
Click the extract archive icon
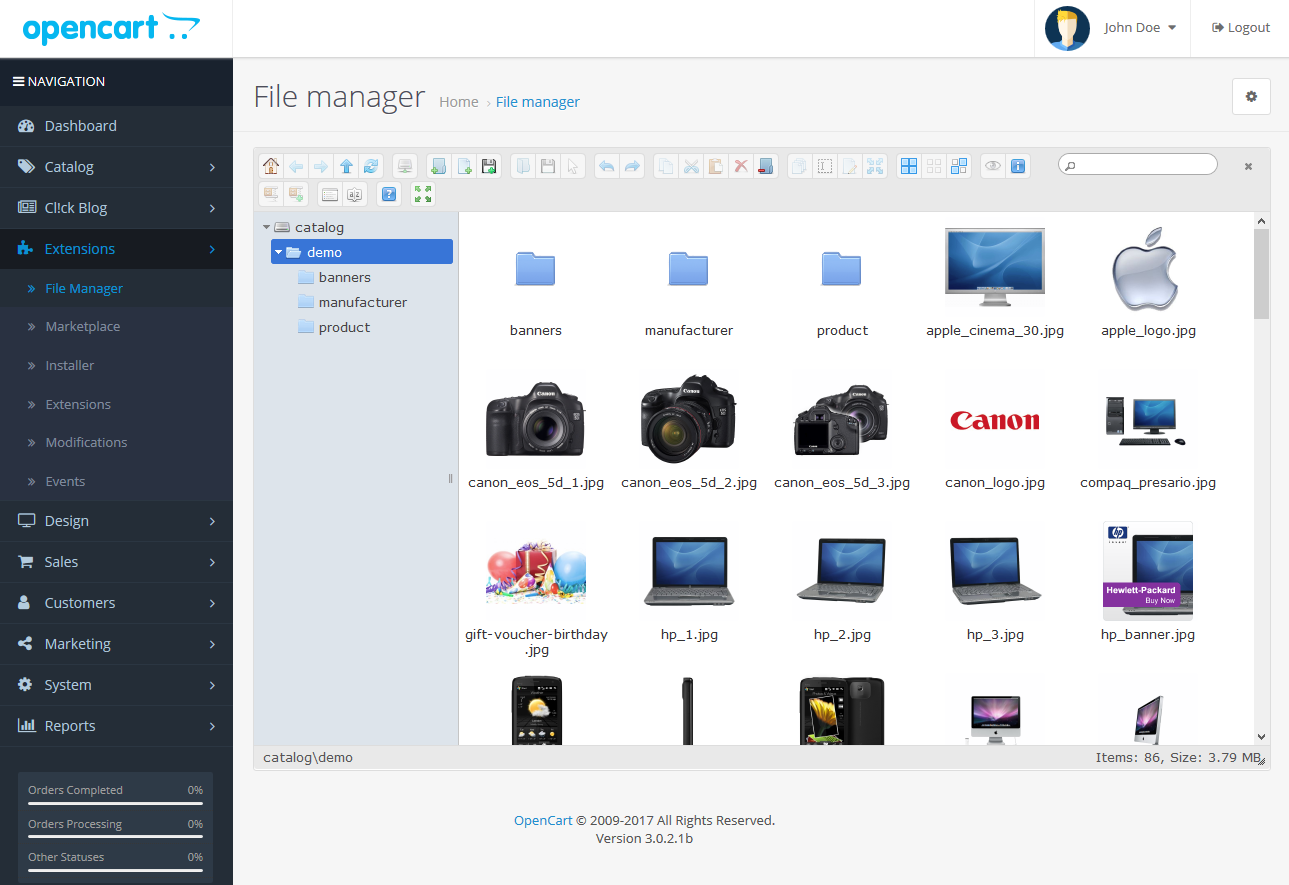click(271, 194)
